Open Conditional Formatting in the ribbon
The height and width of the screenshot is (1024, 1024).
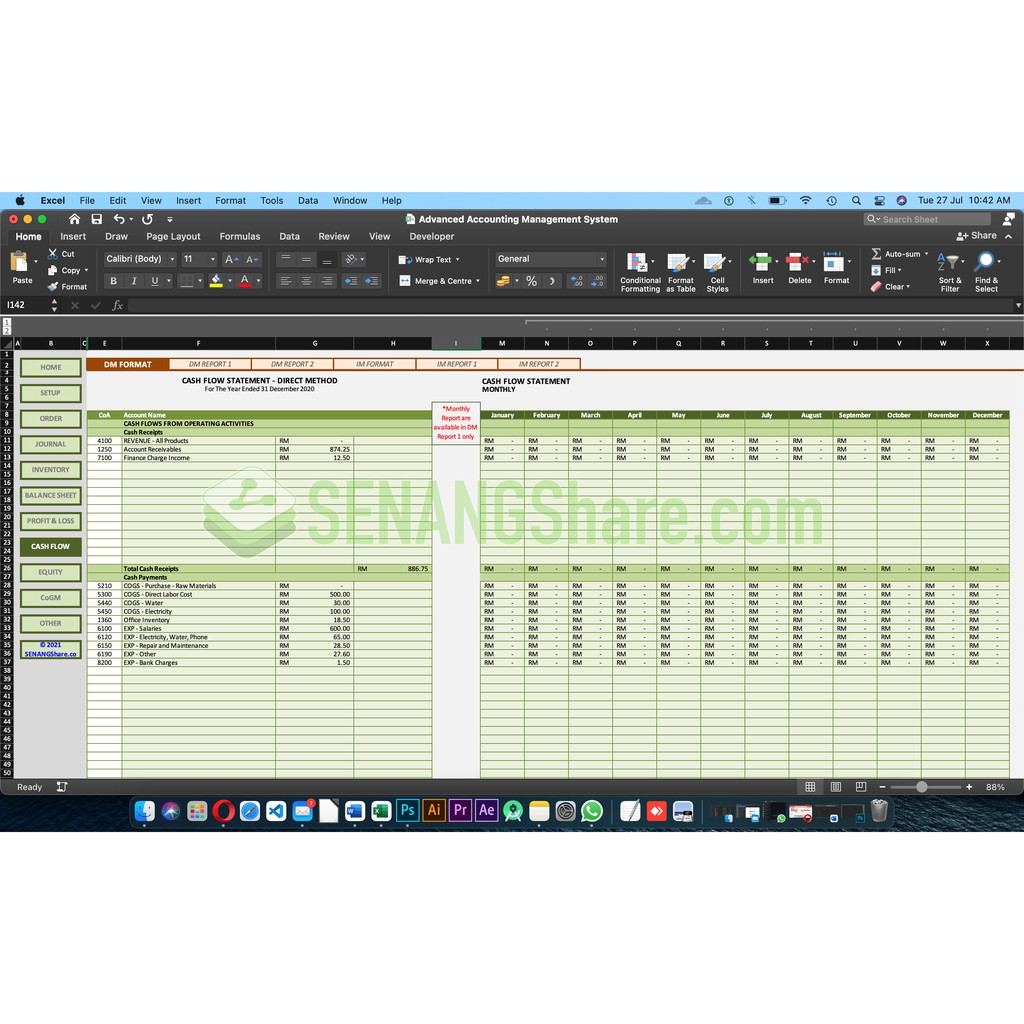point(639,264)
